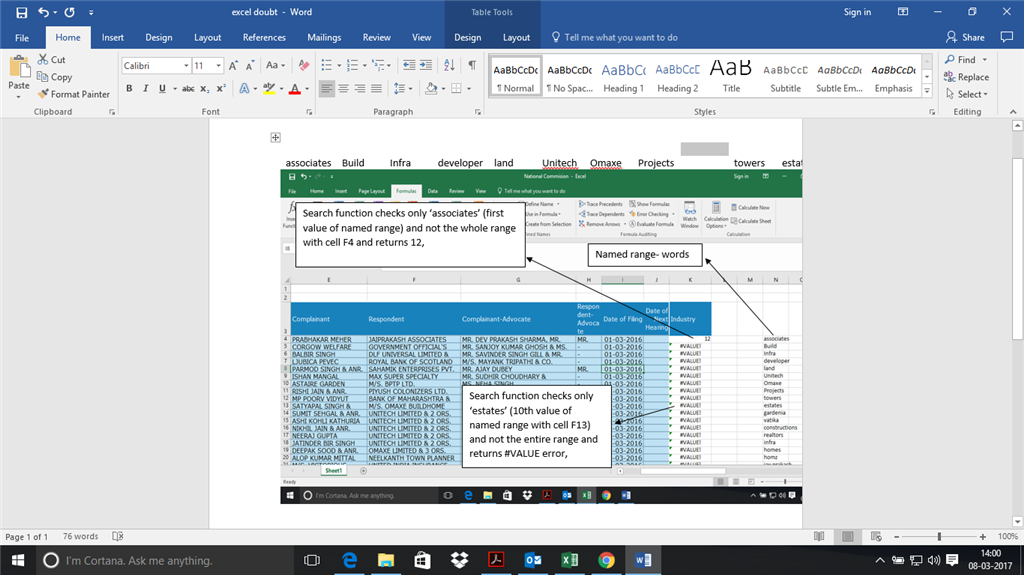Apply subscript formatting
This screenshot has width=1024, height=575.
coord(204,88)
